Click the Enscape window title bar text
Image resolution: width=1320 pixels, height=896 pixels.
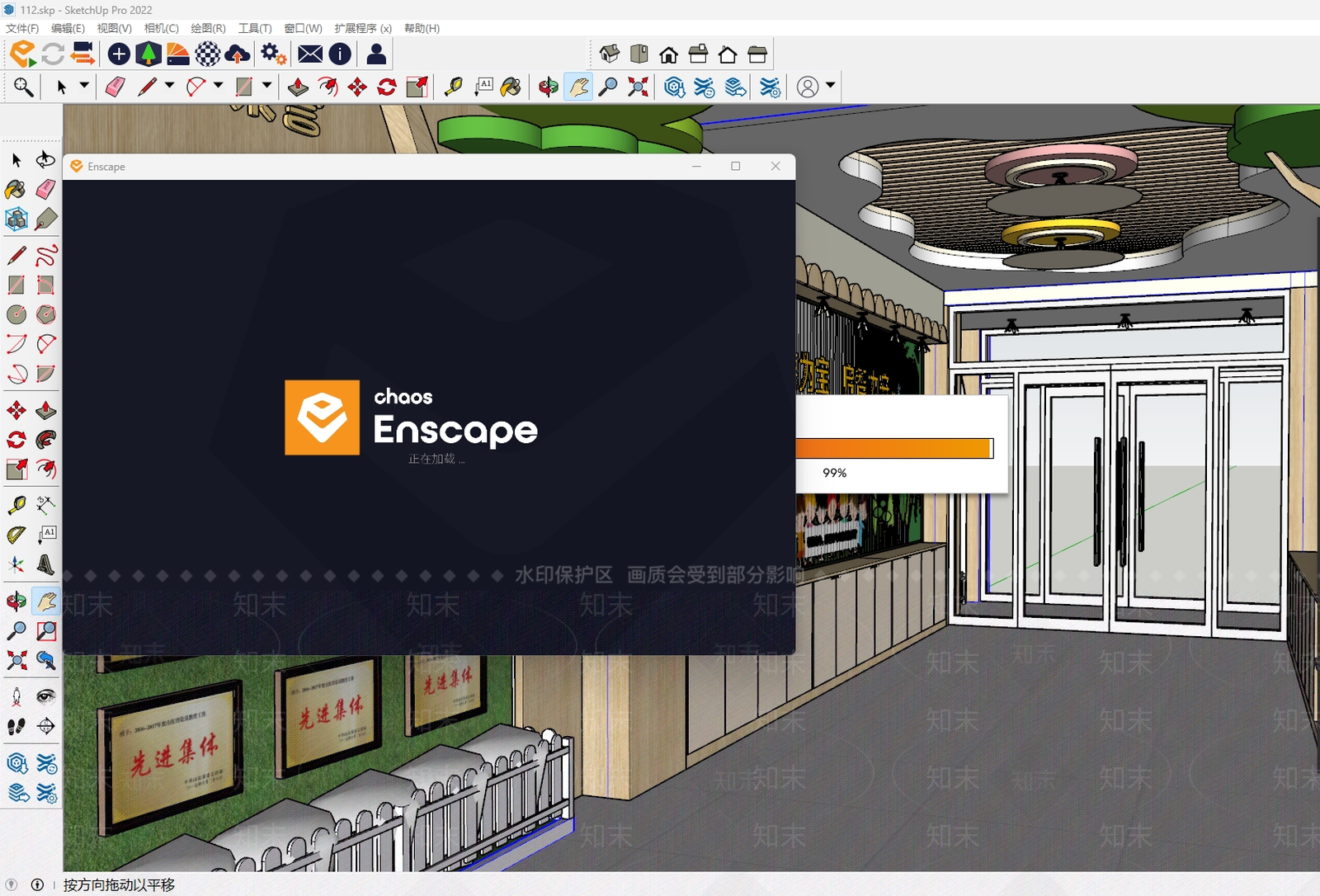tap(106, 167)
